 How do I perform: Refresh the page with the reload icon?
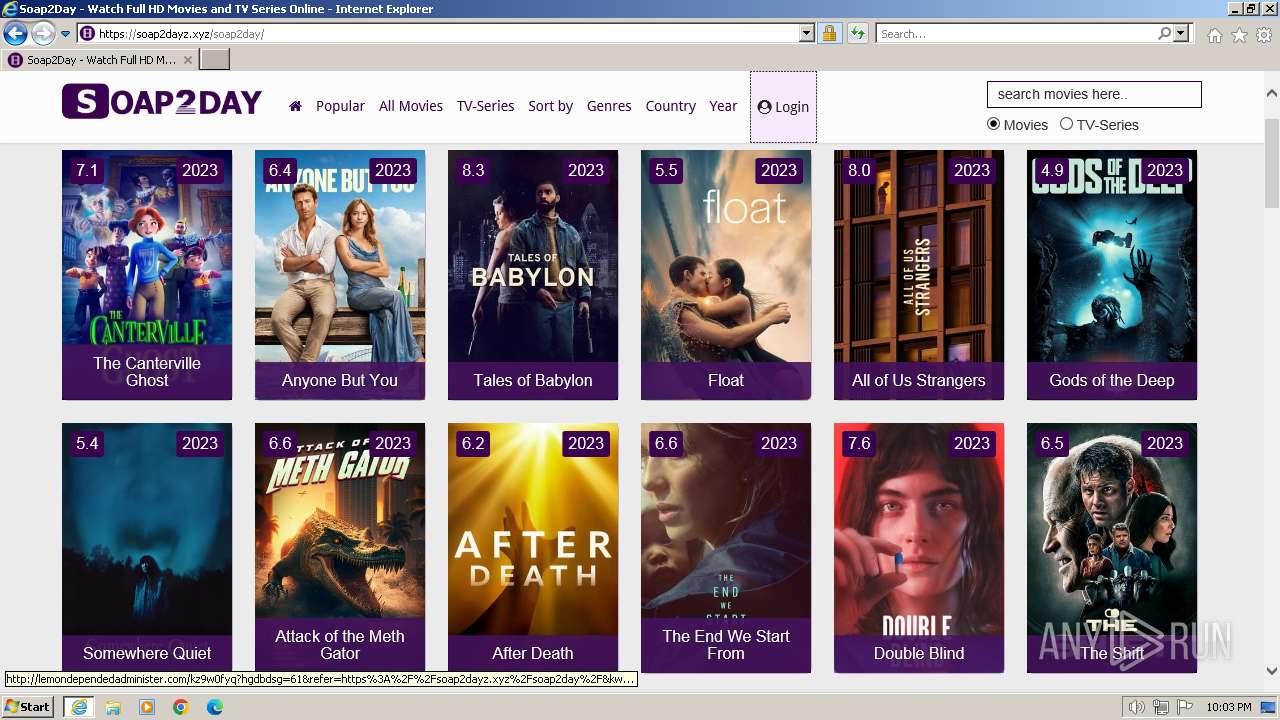857,34
